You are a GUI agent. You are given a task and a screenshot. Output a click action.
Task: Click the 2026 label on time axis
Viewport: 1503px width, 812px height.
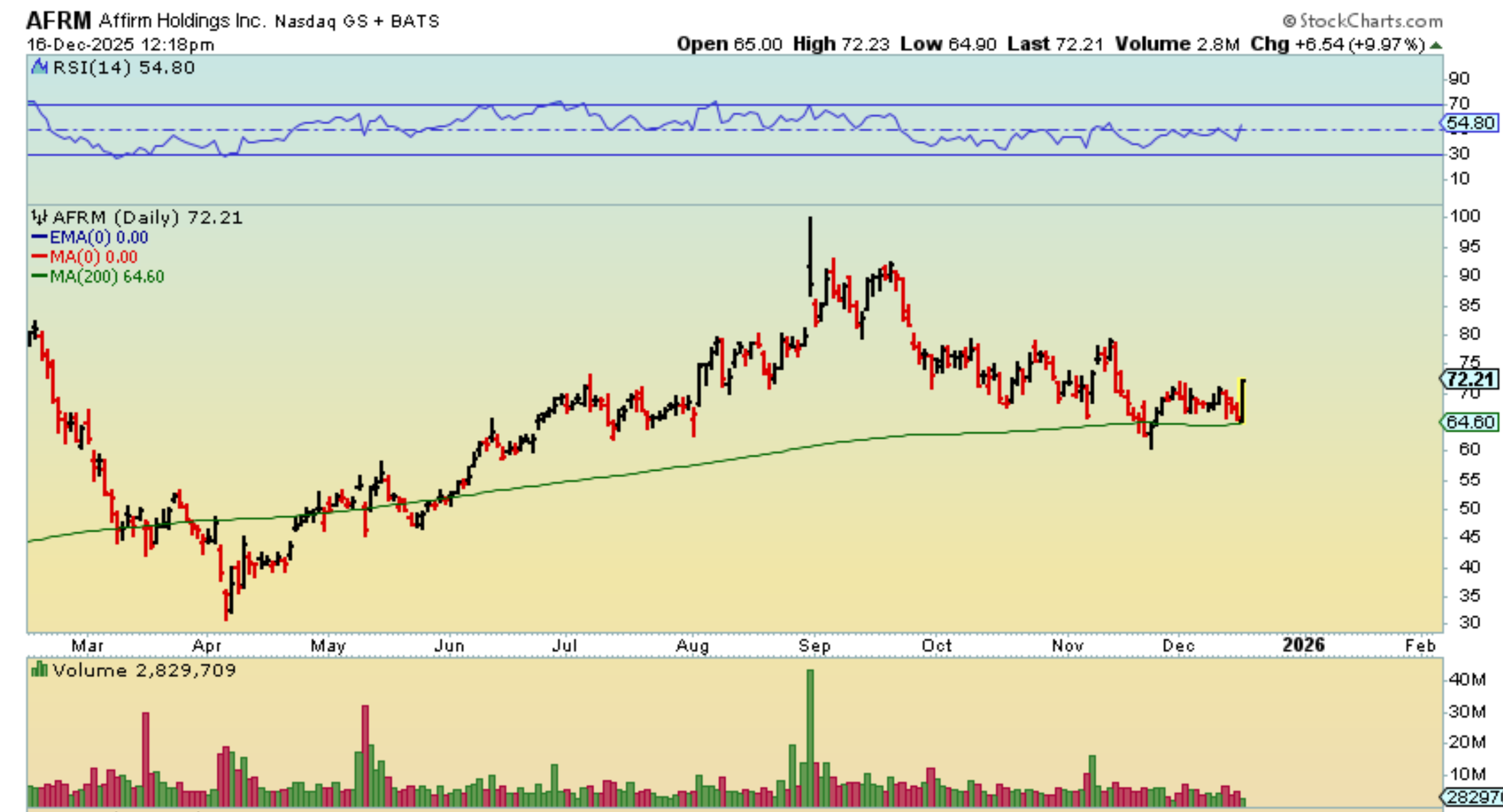coord(1304,645)
